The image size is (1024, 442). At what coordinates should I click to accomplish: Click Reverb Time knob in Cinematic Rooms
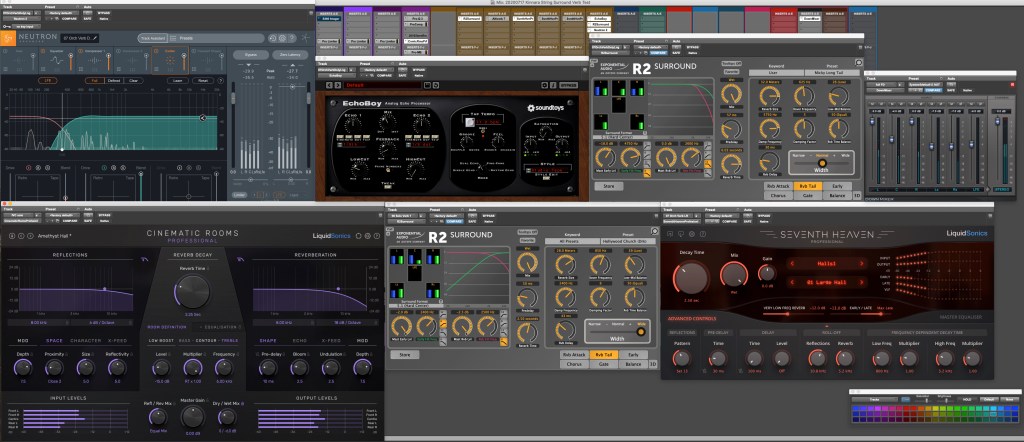pos(192,291)
